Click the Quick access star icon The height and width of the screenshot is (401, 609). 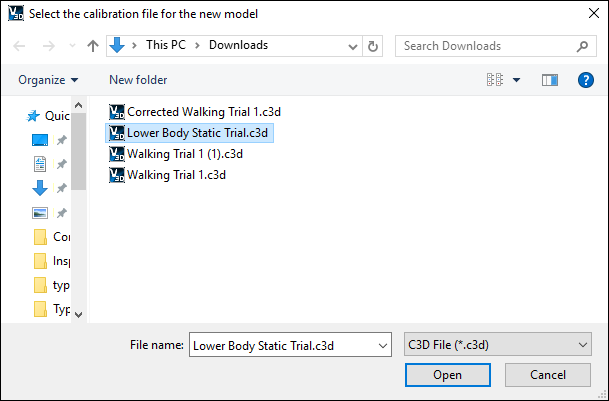click(x=33, y=116)
